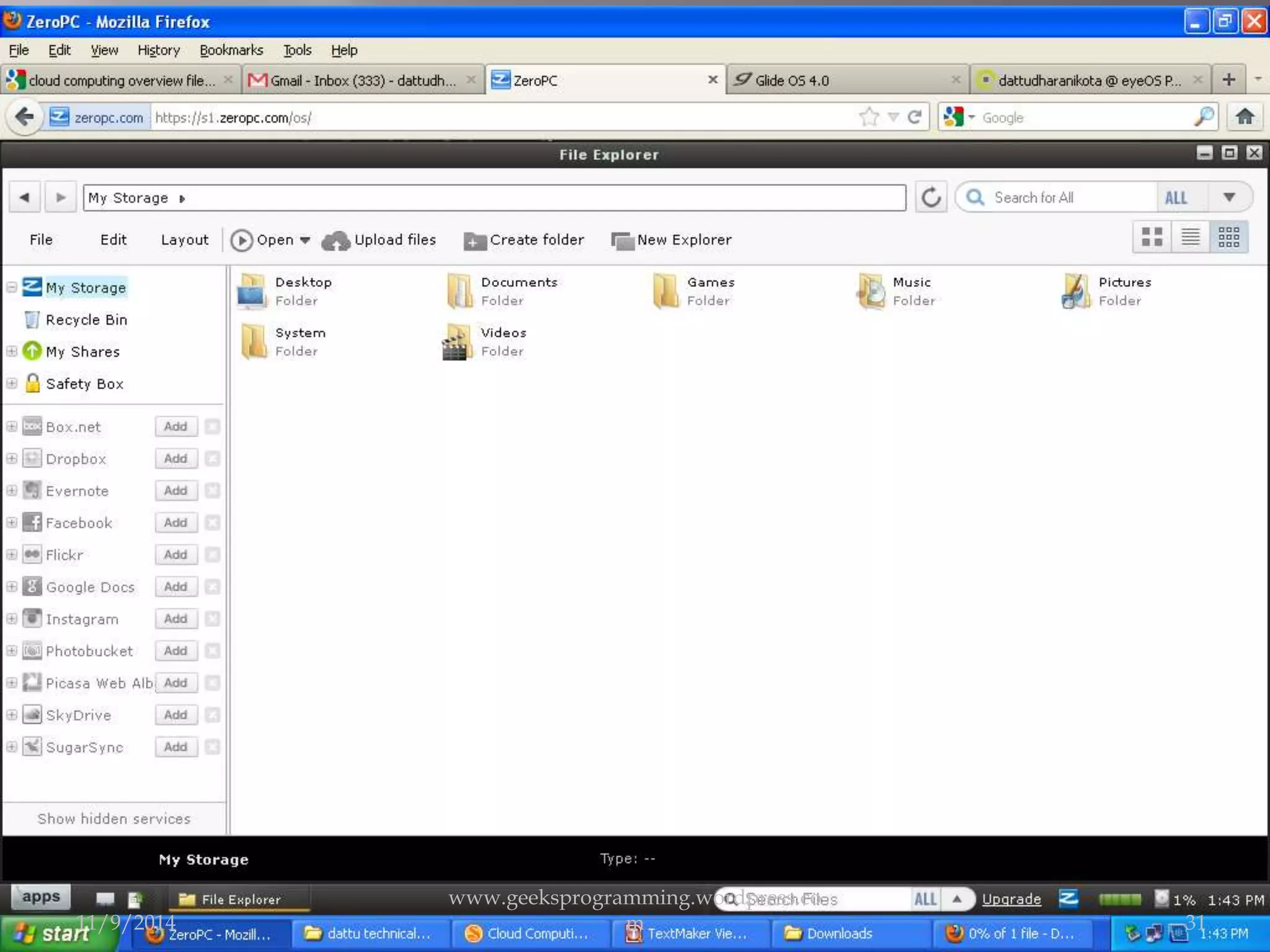
Task: Click Add button for Google Docs
Action: [x=175, y=586]
